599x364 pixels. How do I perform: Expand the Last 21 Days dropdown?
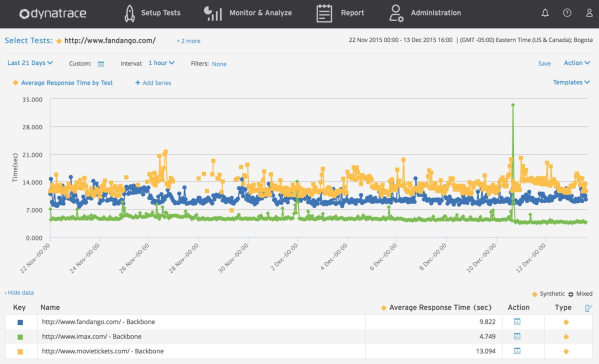coord(30,63)
